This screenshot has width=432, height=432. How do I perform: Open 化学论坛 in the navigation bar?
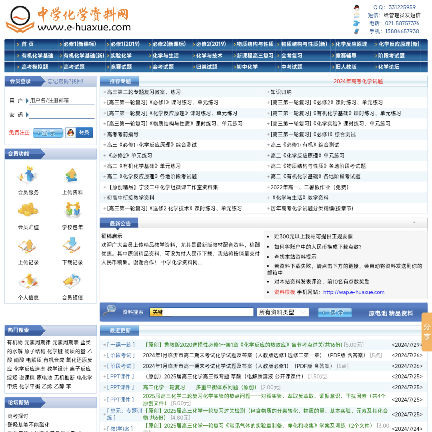click(388, 67)
